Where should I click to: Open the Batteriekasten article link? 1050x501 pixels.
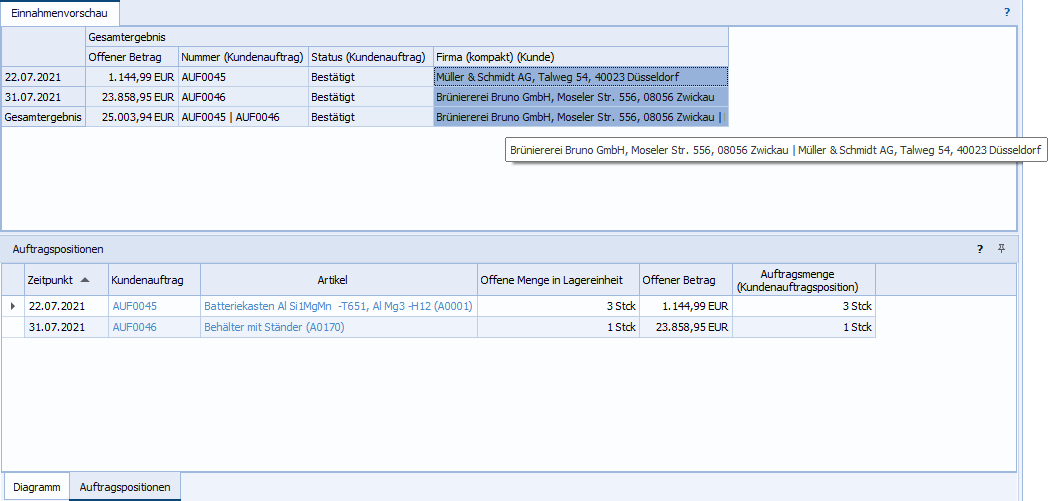(337, 306)
